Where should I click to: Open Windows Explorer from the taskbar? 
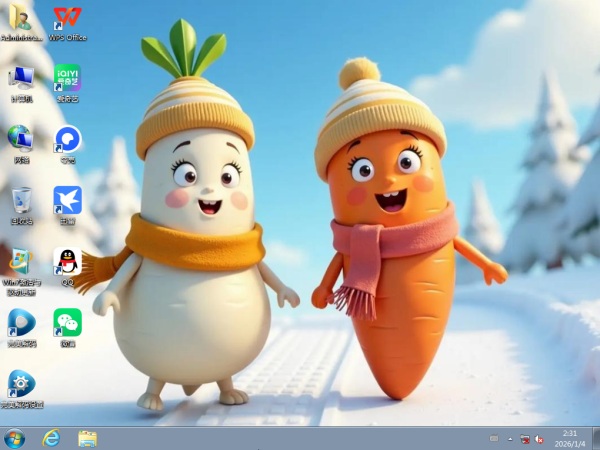87,438
